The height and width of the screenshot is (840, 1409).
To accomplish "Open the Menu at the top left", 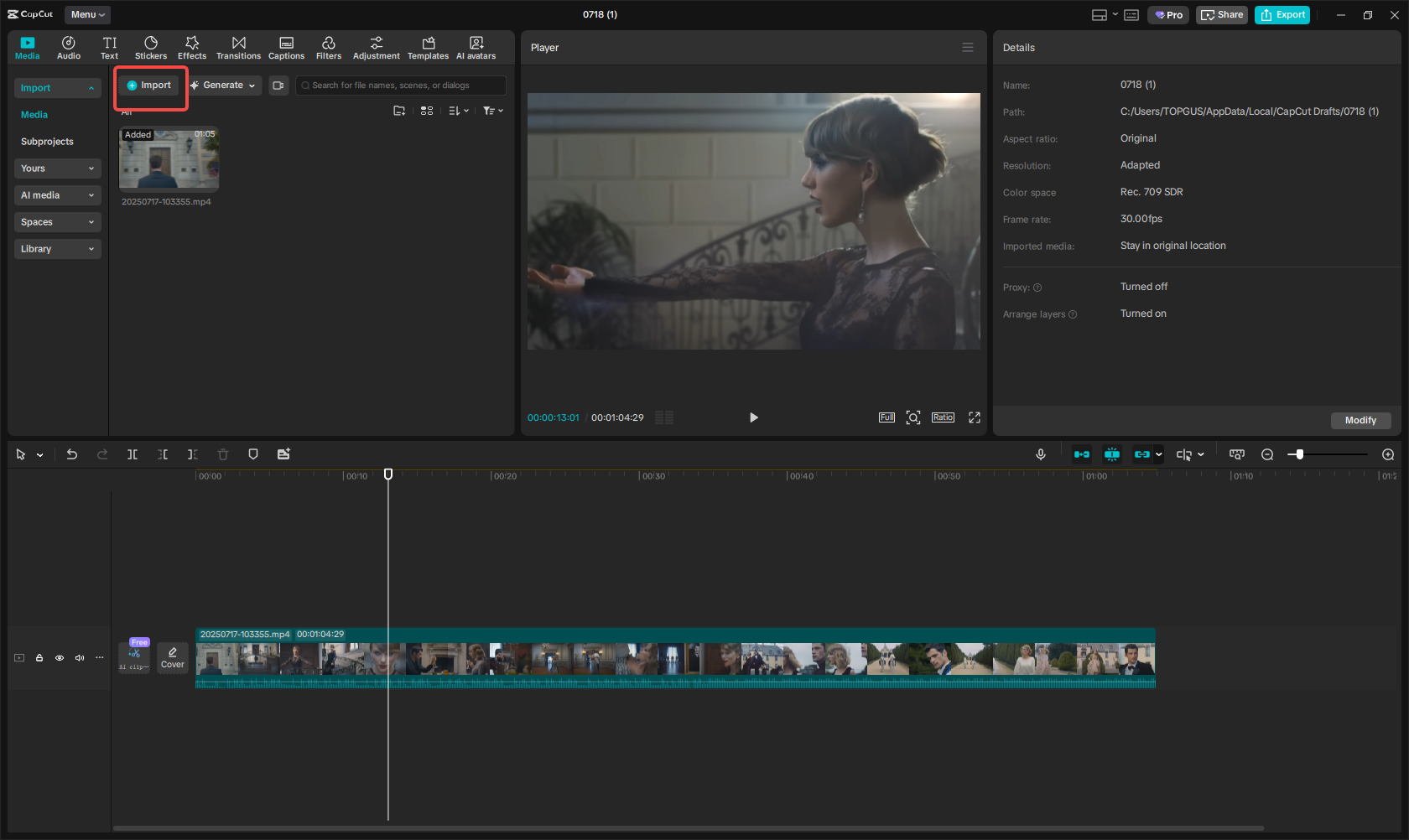I will point(86,14).
